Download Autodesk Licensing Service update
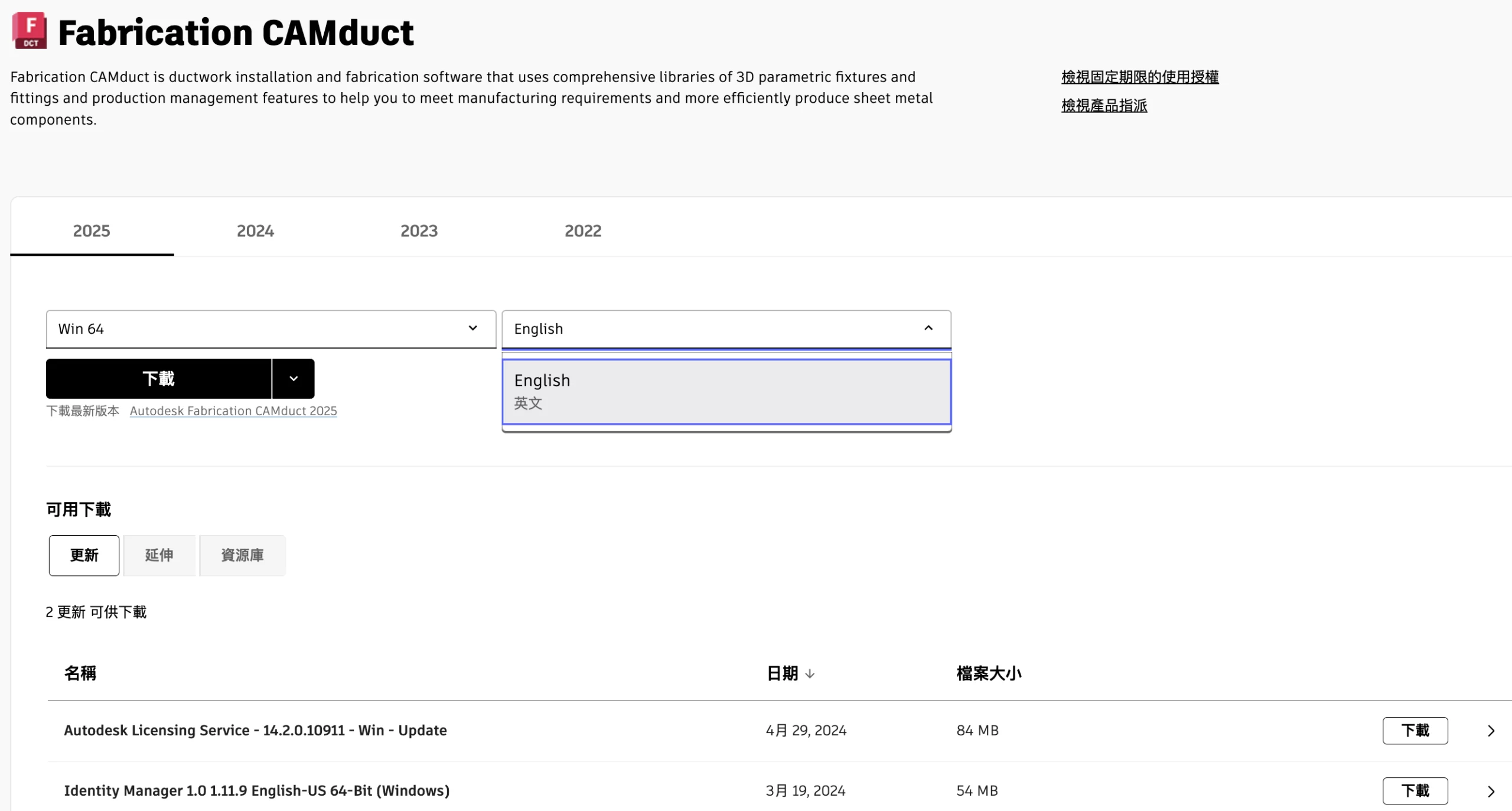Image resolution: width=1512 pixels, height=811 pixels. click(1415, 731)
